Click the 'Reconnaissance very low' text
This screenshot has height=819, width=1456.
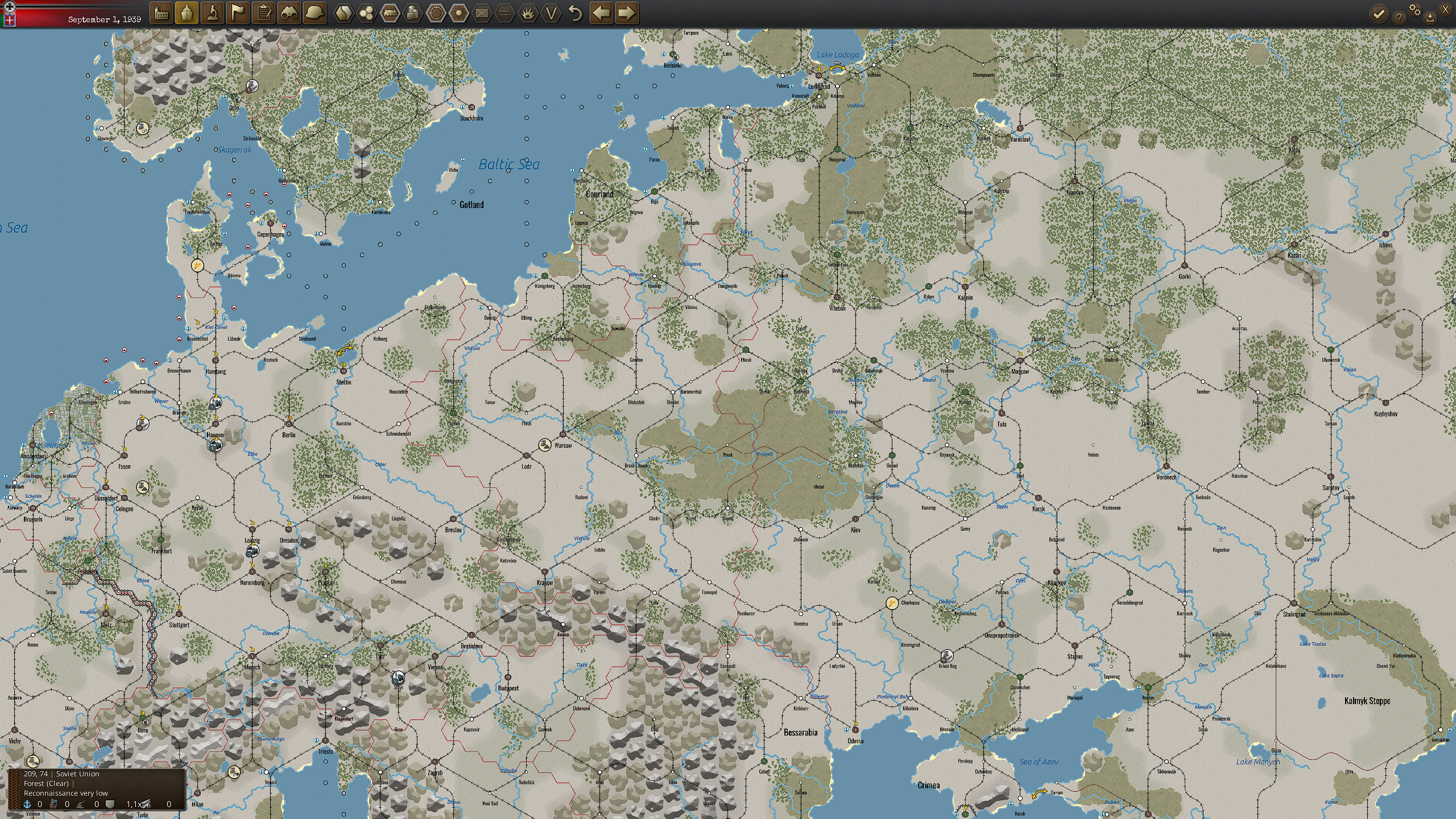(x=65, y=793)
